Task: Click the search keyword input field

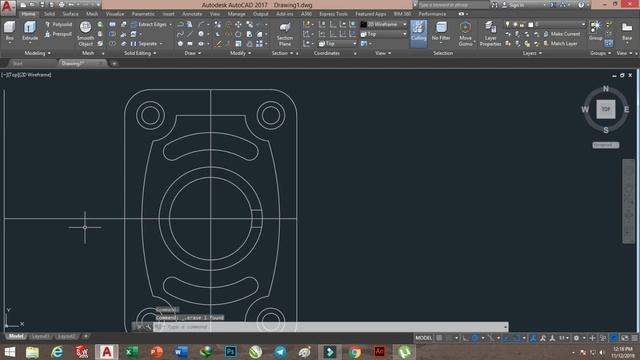Action: (x=453, y=5)
